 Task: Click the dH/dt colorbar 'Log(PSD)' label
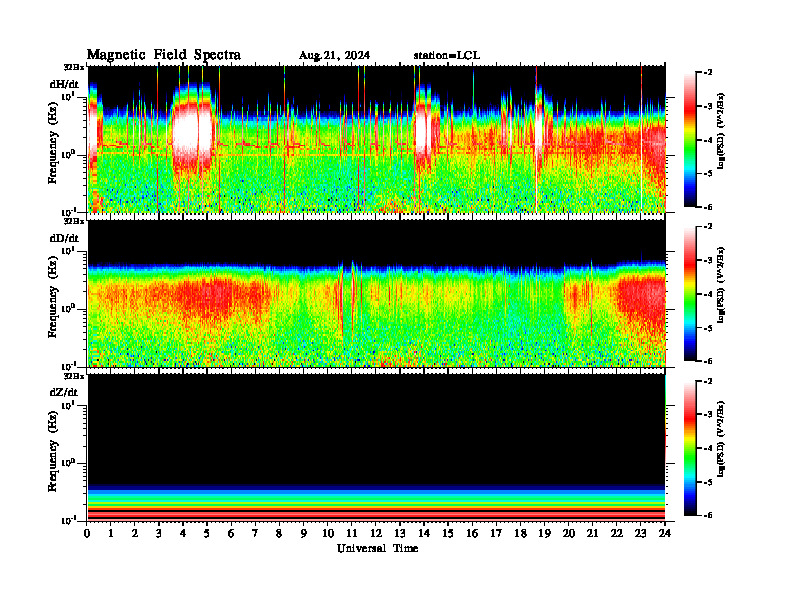point(721,130)
